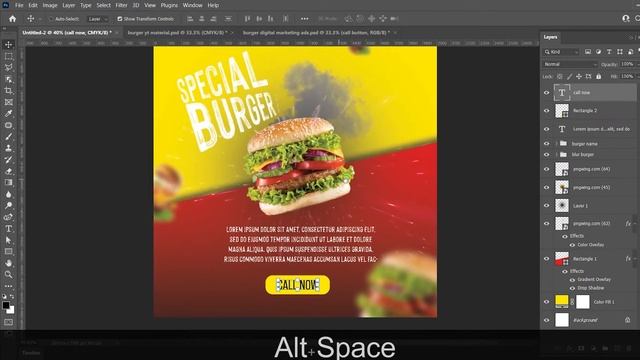
Task: Open the Edit Toolbar three-dots button
Action: (9, 286)
